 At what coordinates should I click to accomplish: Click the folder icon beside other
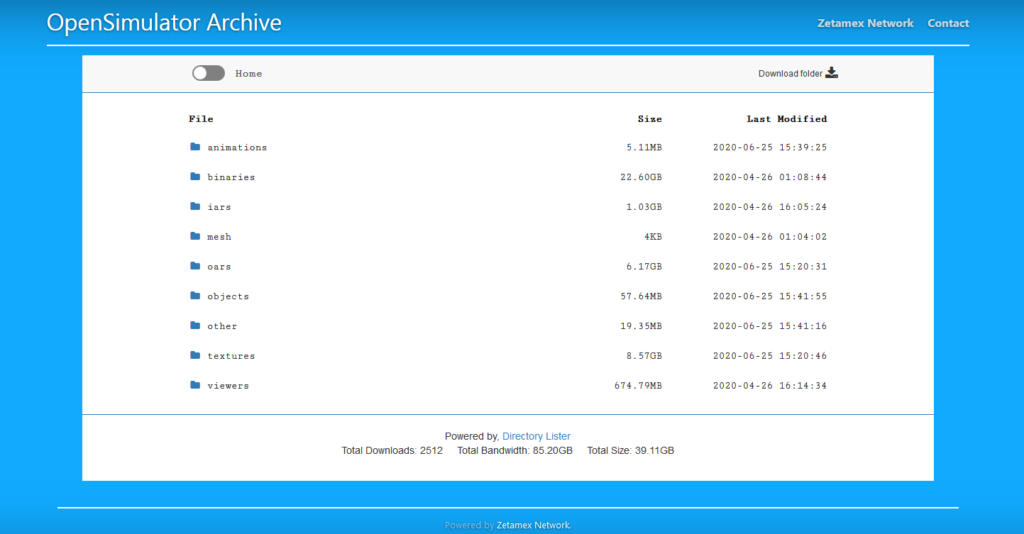(195, 325)
